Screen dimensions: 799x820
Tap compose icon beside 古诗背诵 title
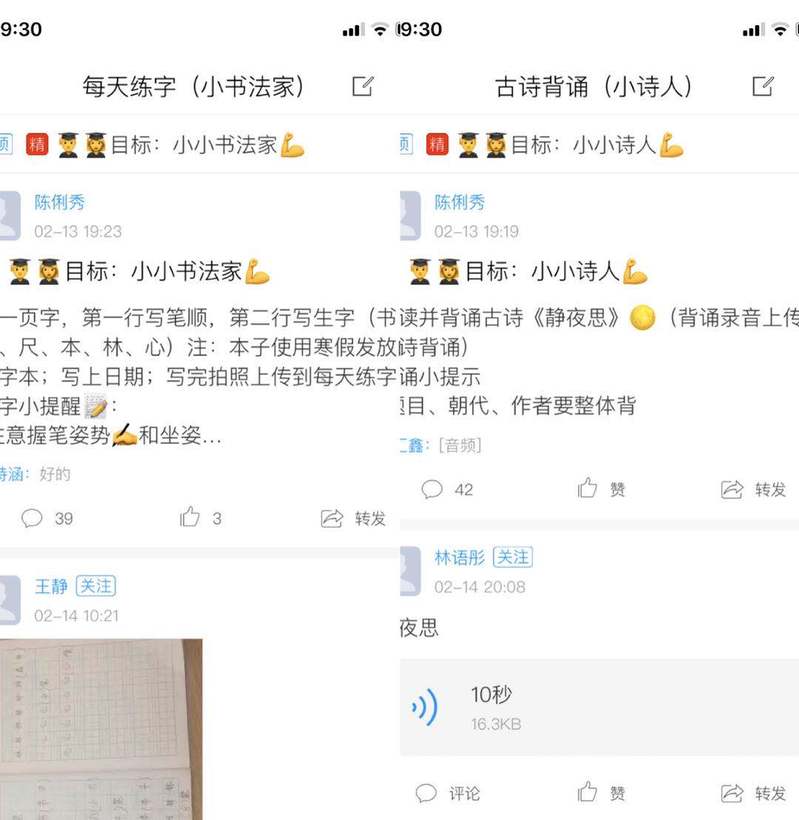(762, 86)
